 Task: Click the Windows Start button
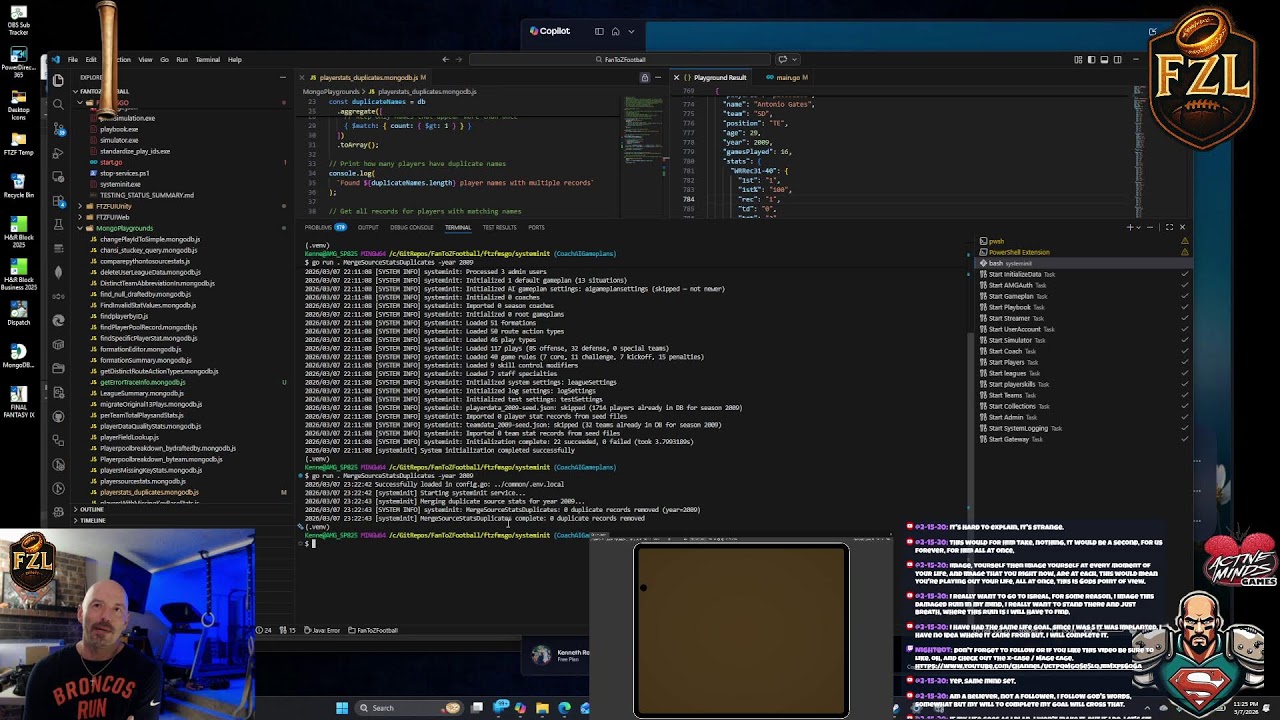pyautogui.click(x=342, y=708)
